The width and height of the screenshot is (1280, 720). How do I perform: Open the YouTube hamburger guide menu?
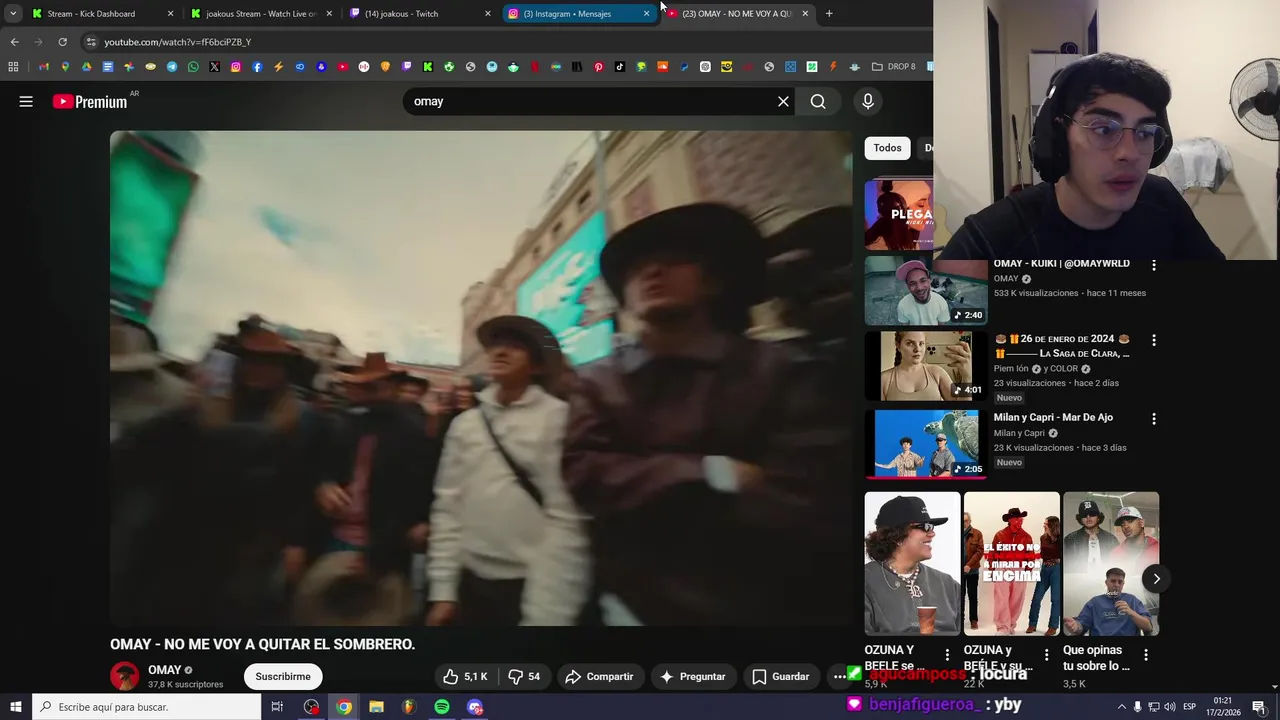pyautogui.click(x=26, y=101)
